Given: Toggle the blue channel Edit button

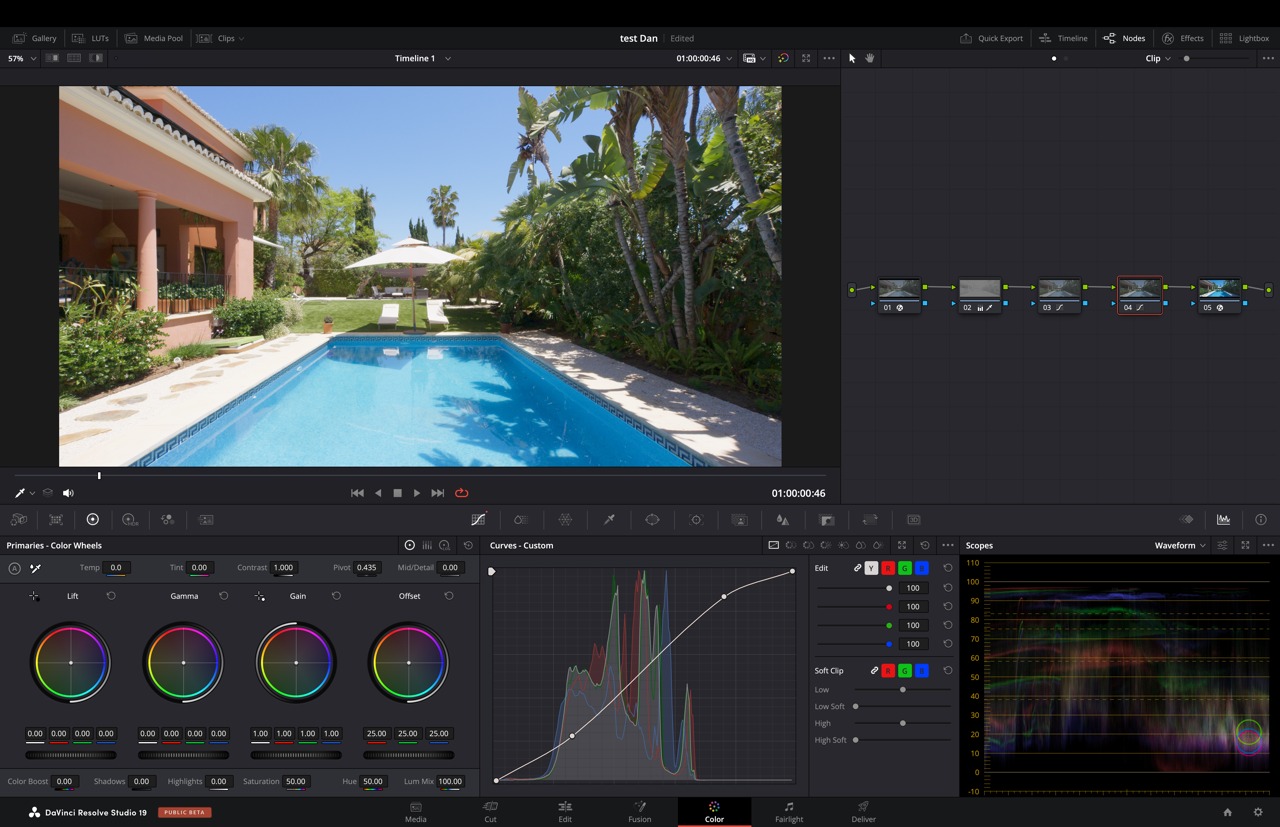Looking at the screenshot, I should 922,568.
